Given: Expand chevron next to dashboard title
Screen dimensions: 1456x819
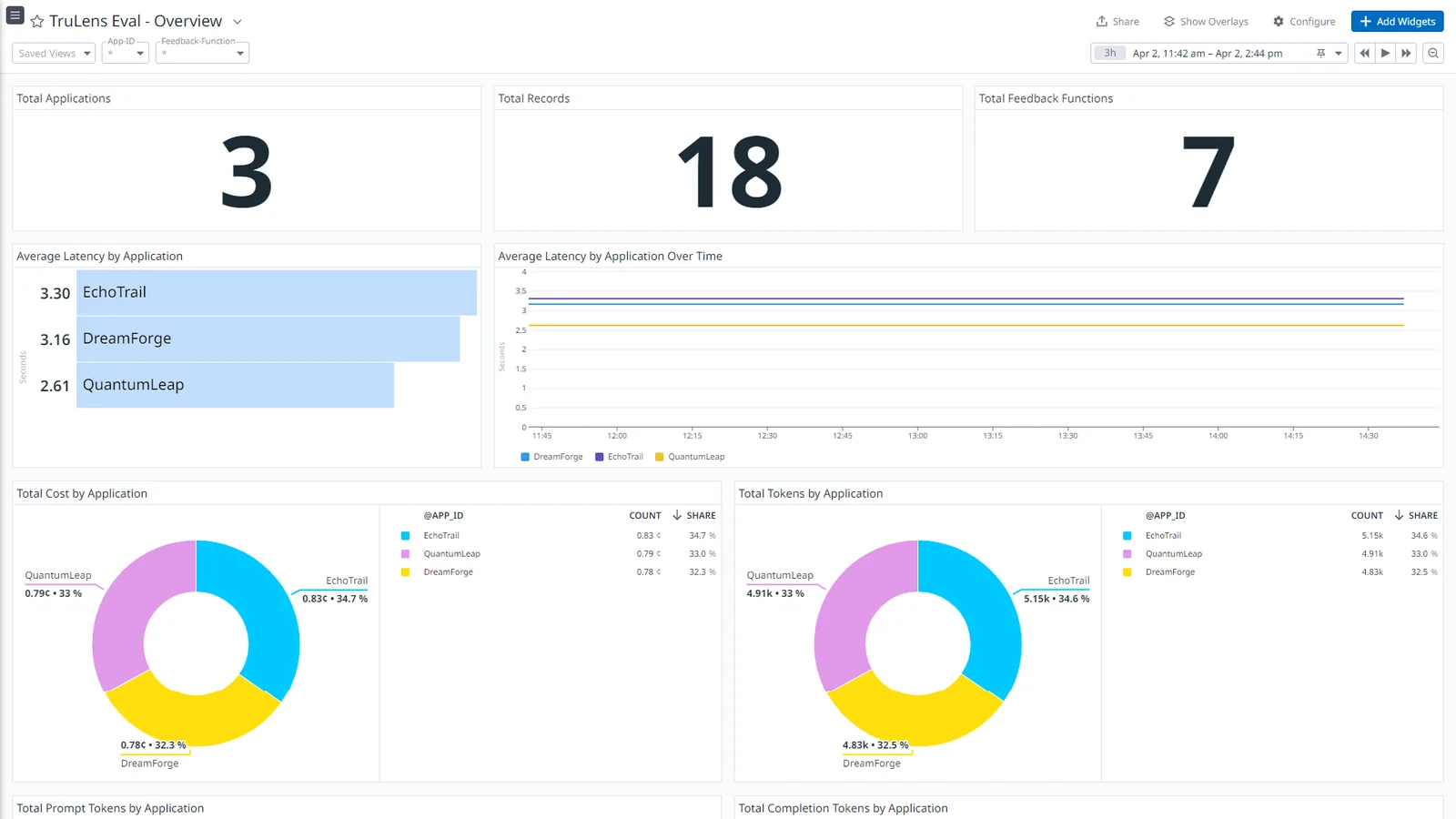Looking at the screenshot, I should (238, 22).
